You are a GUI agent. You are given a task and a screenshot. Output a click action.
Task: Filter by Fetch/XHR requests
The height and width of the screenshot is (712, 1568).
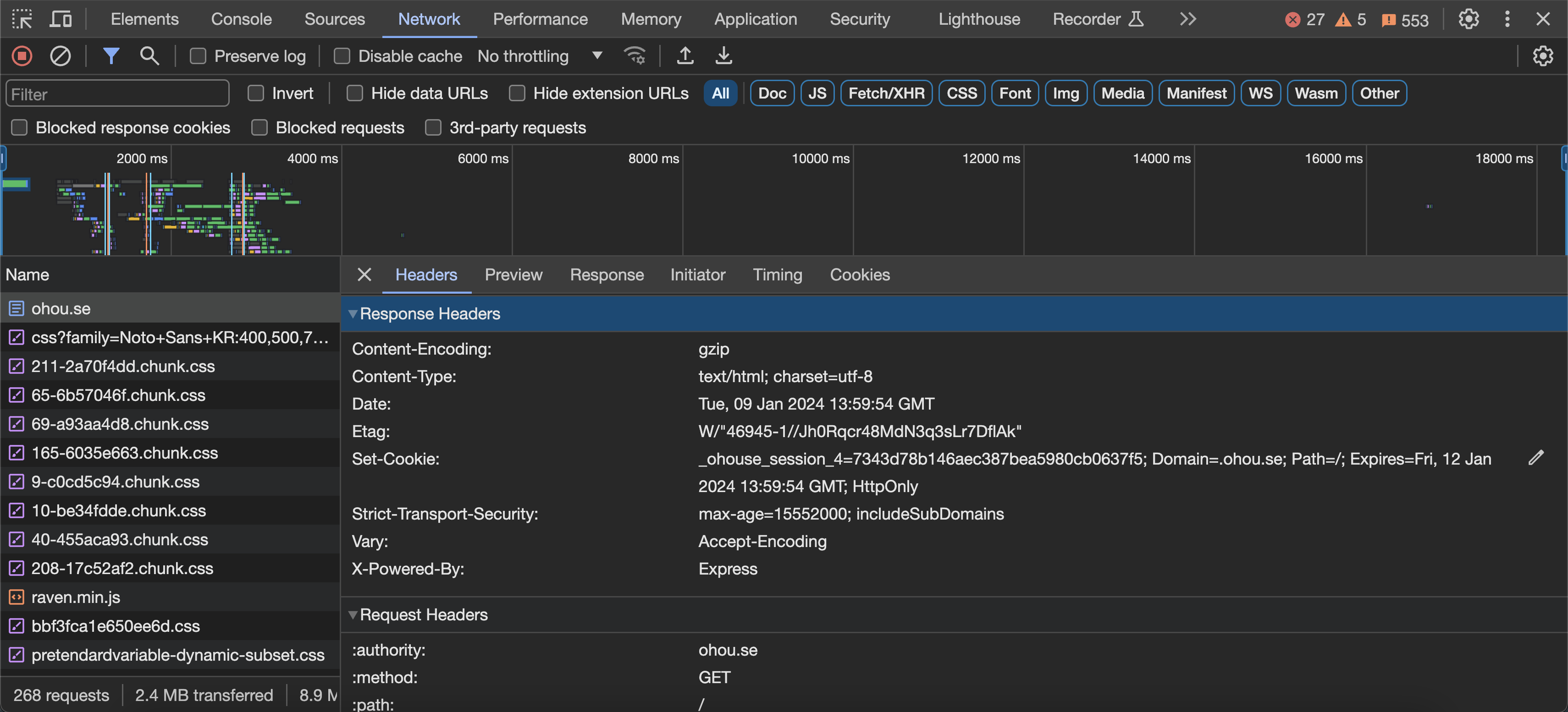coord(886,93)
